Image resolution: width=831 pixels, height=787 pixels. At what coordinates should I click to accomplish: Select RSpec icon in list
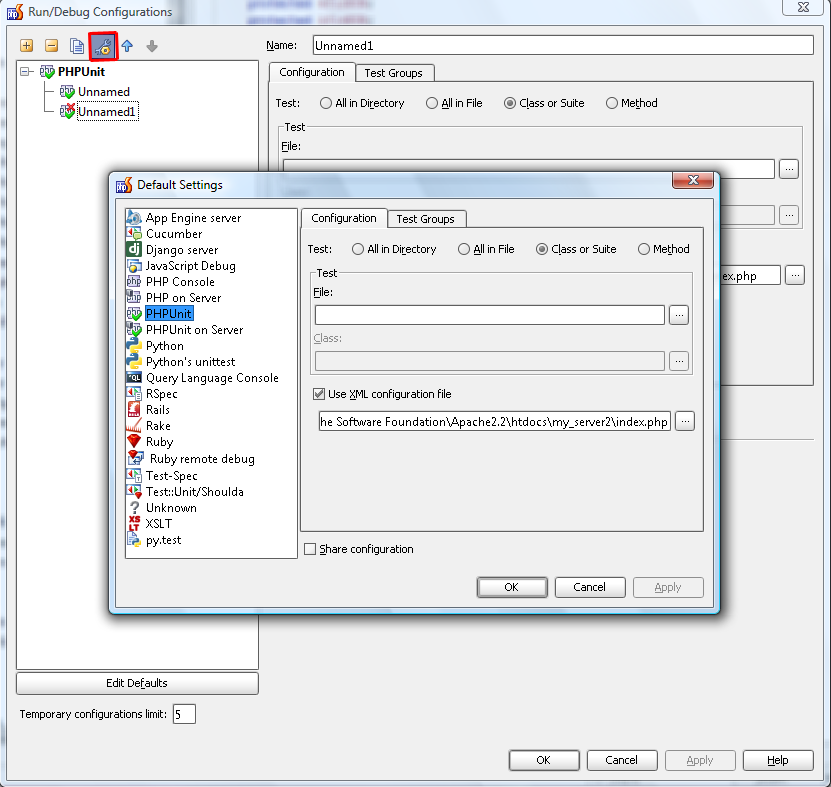tap(134, 393)
